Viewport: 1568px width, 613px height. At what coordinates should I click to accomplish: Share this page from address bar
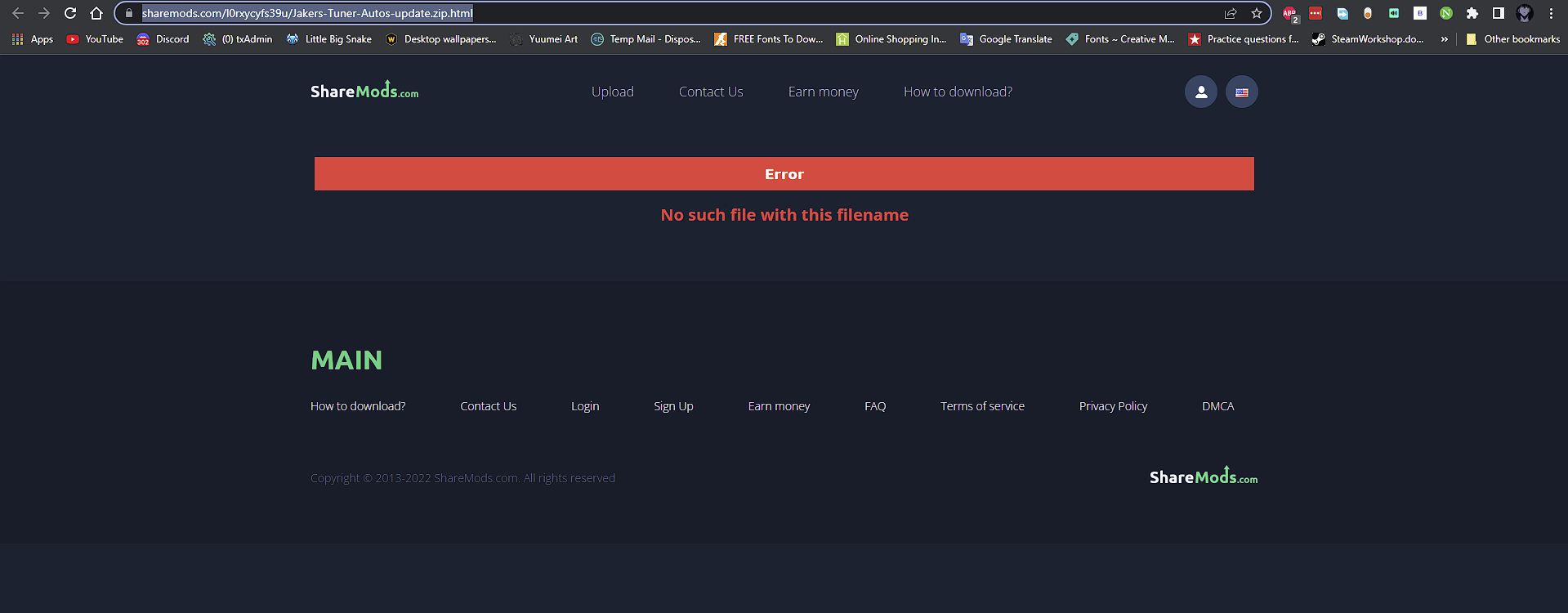pyautogui.click(x=1231, y=13)
